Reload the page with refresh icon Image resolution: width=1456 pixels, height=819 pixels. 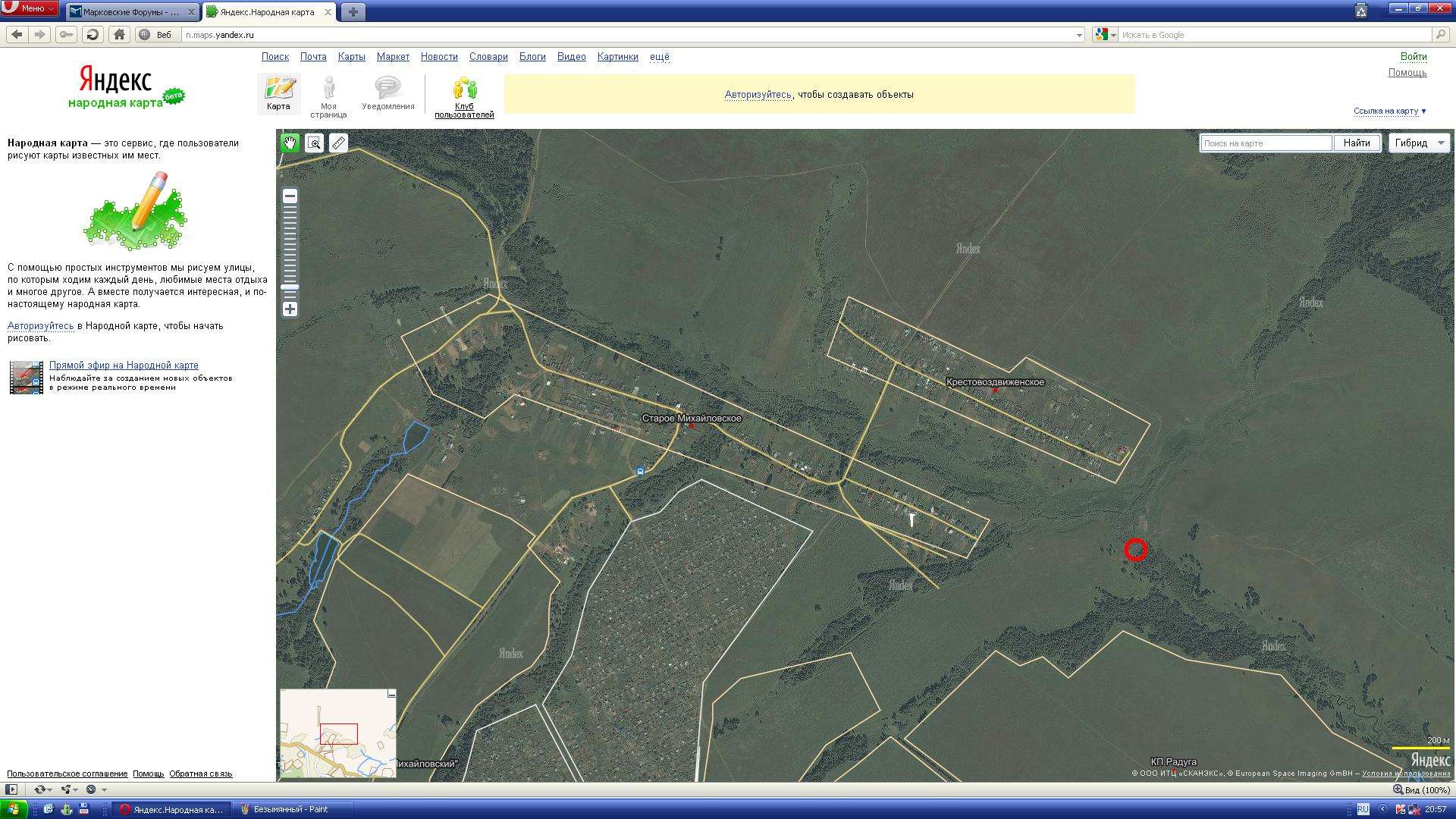click(x=93, y=34)
